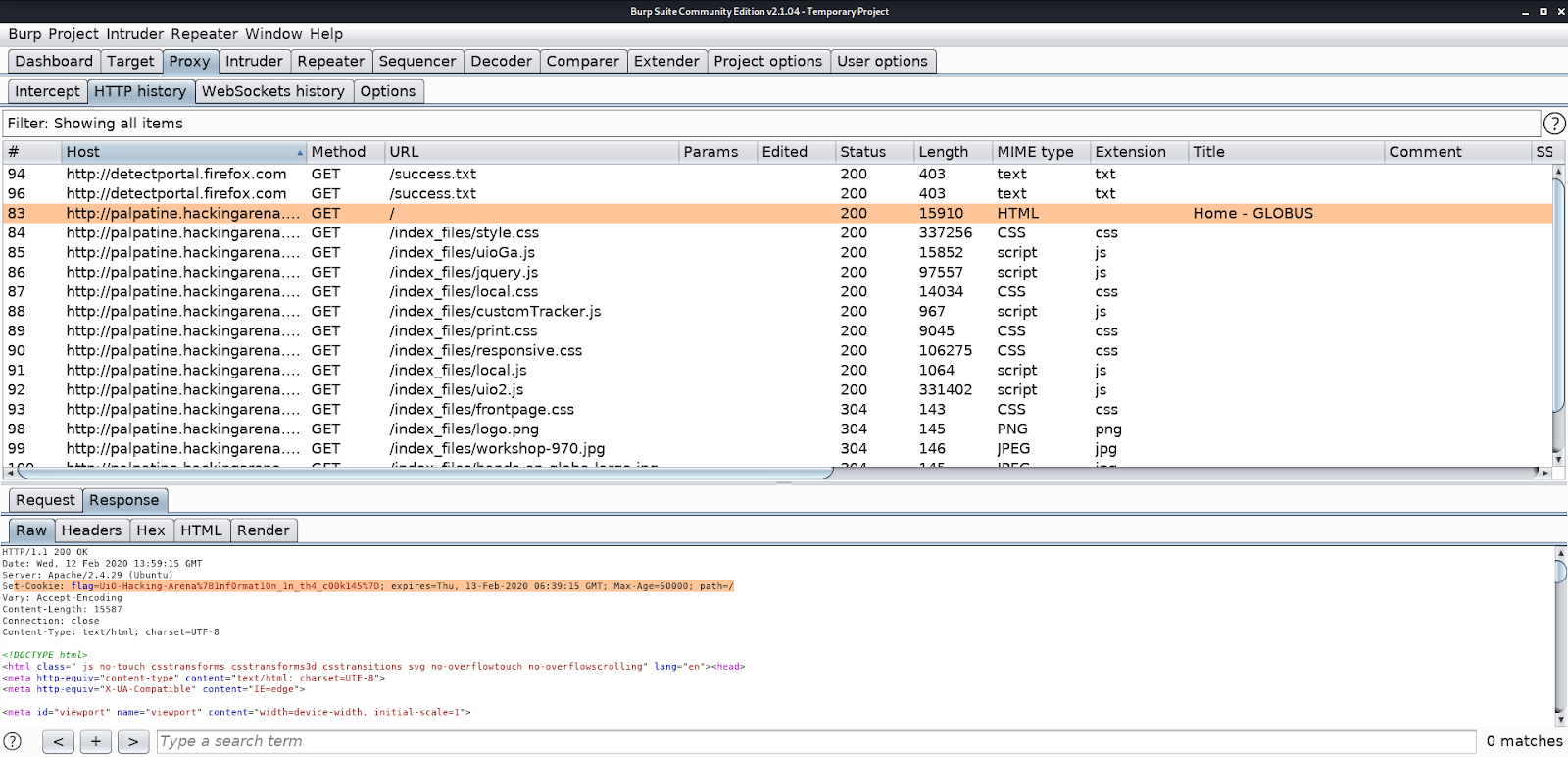Click the plus search options button
The width and height of the screenshot is (1568, 757).
click(x=95, y=741)
